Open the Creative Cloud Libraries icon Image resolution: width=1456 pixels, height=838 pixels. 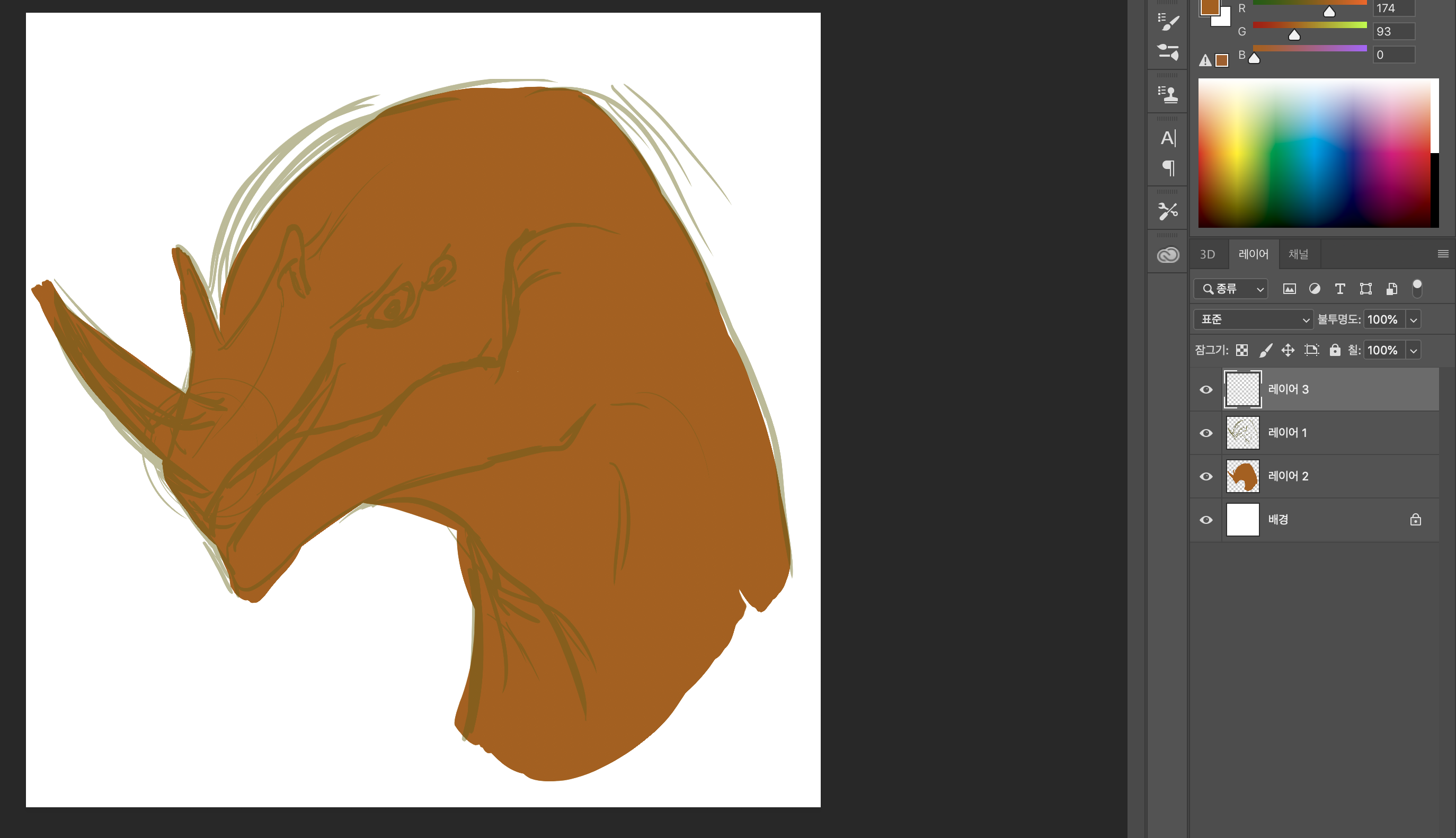click(x=1168, y=254)
